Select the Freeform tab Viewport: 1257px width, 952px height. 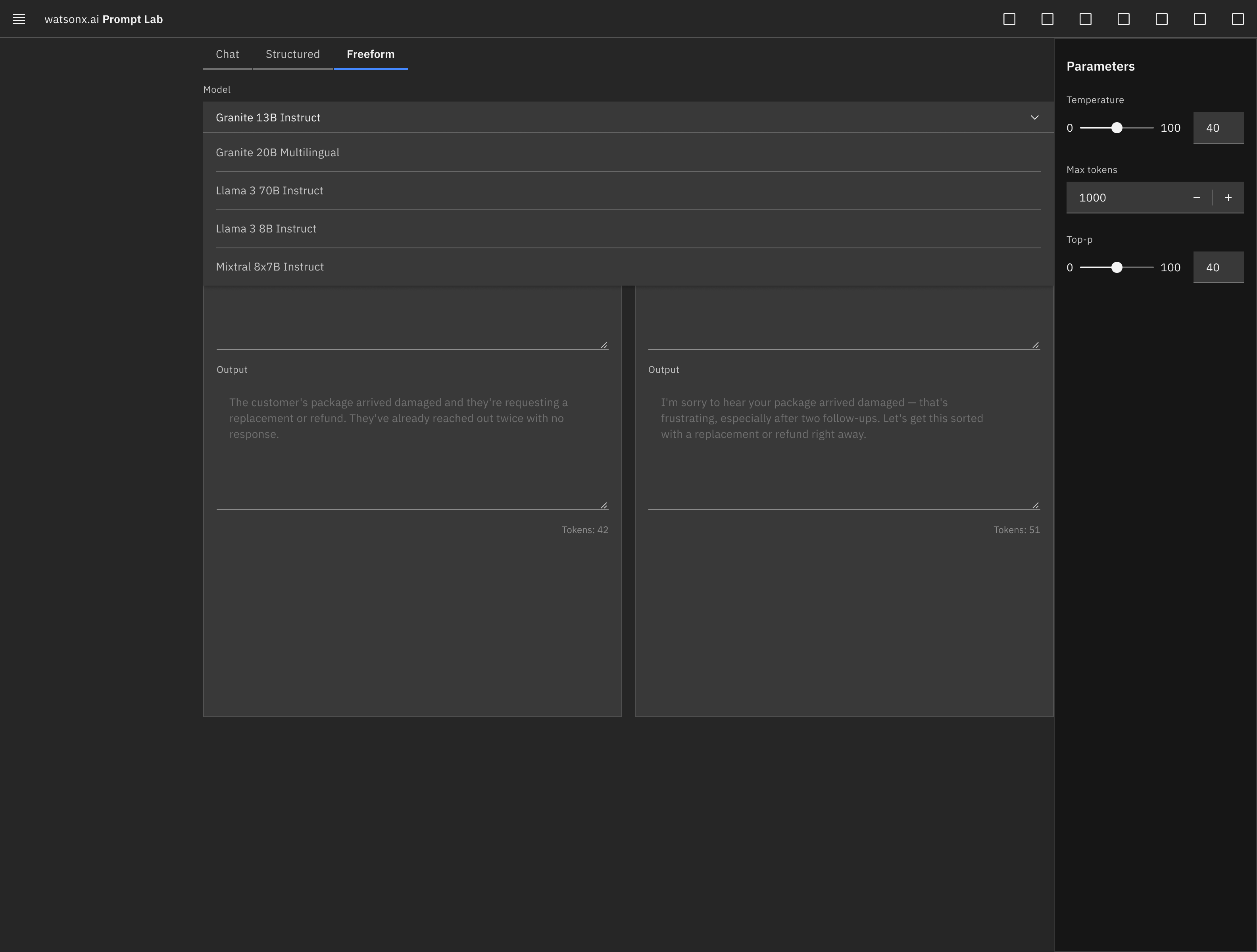(371, 54)
